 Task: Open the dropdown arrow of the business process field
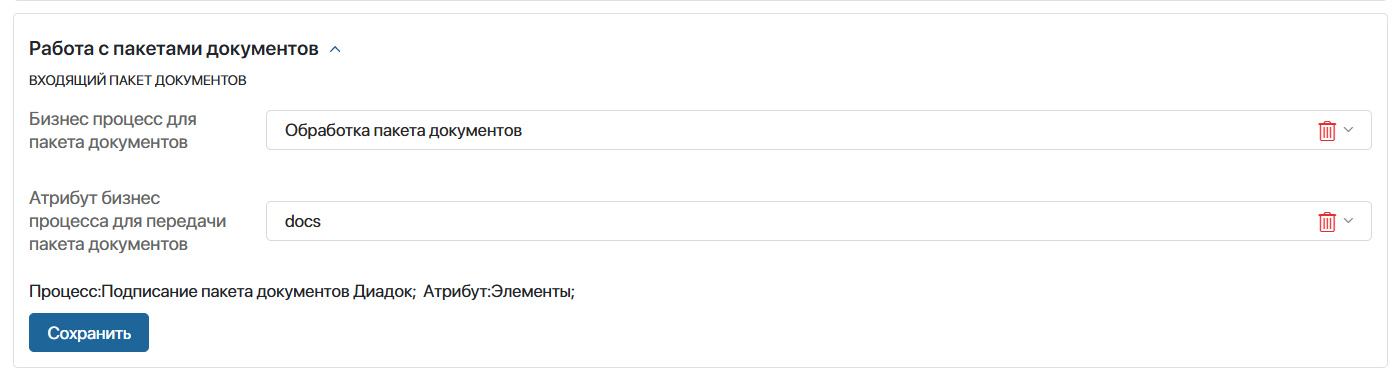(1348, 130)
